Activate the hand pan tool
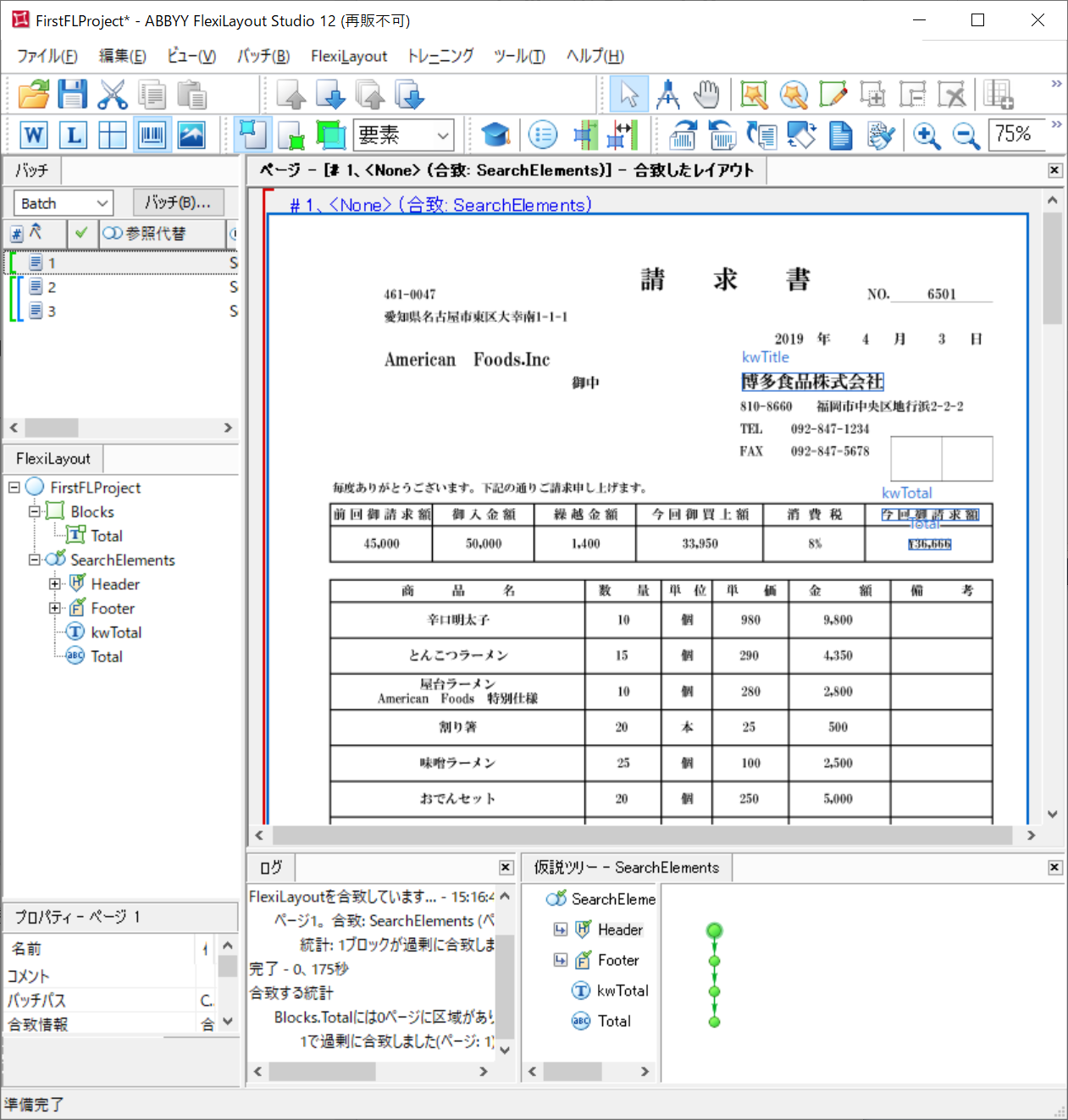 [706, 94]
